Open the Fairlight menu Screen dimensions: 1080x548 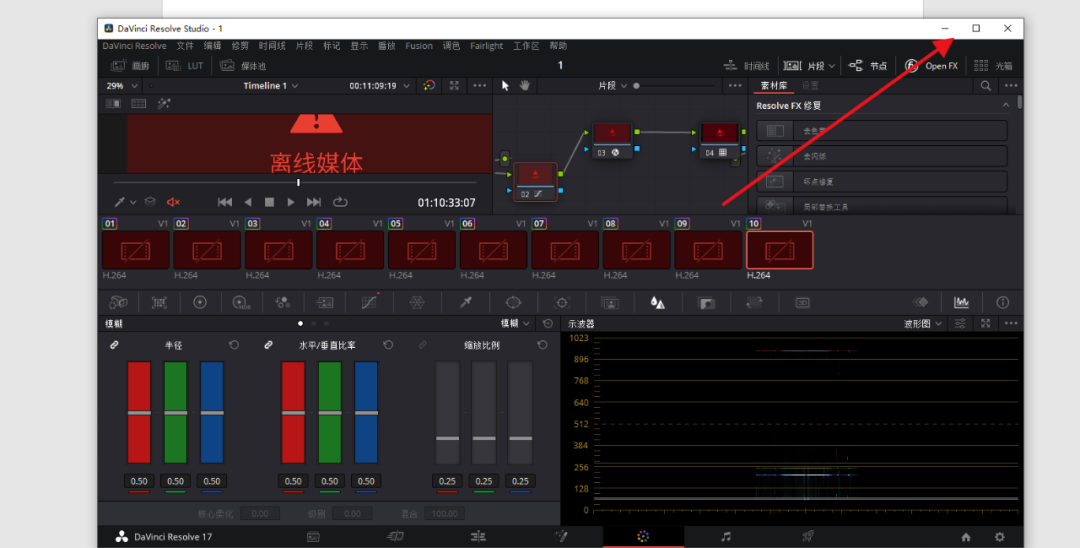click(486, 46)
